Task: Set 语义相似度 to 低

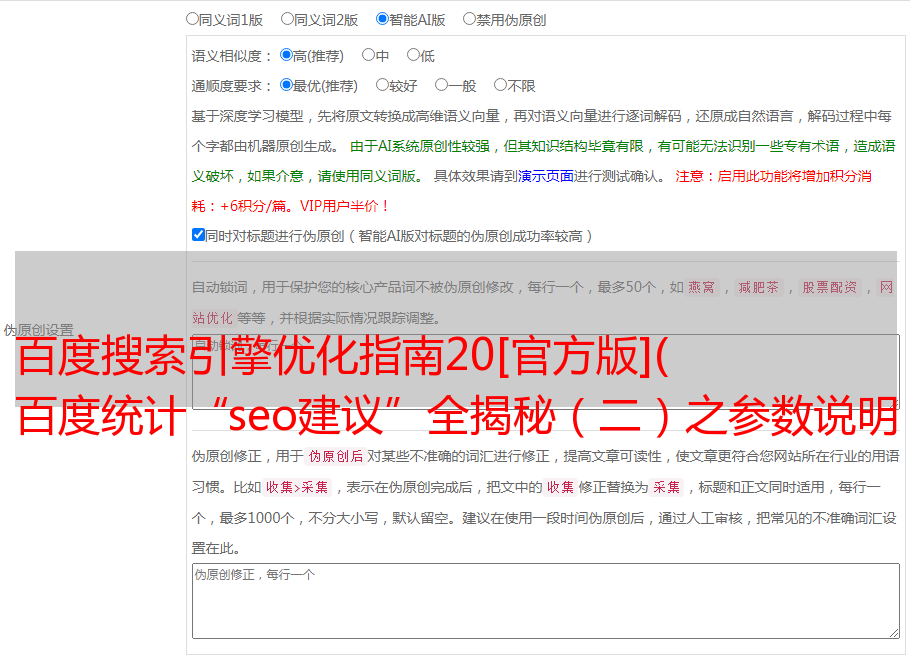Action: click(413, 55)
